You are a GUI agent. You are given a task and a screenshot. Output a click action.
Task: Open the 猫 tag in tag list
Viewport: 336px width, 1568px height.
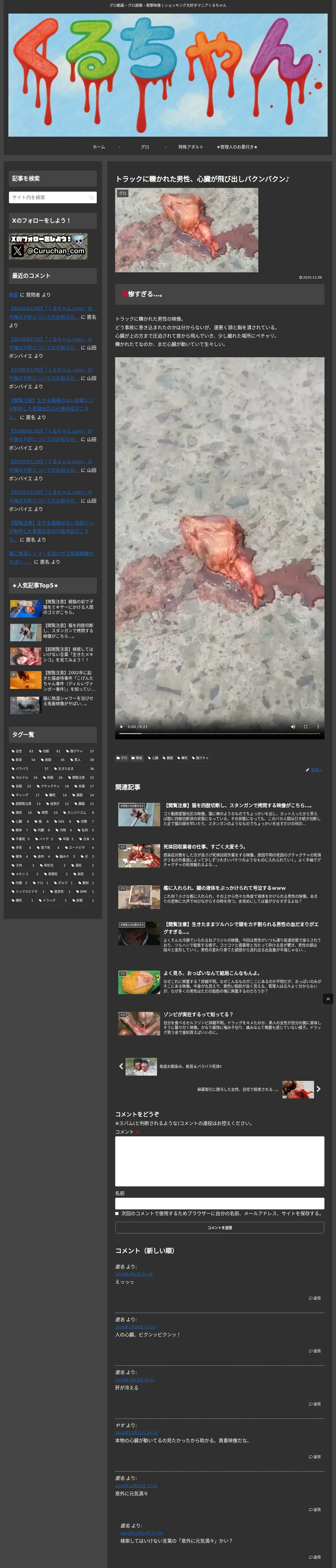click(x=41, y=821)
